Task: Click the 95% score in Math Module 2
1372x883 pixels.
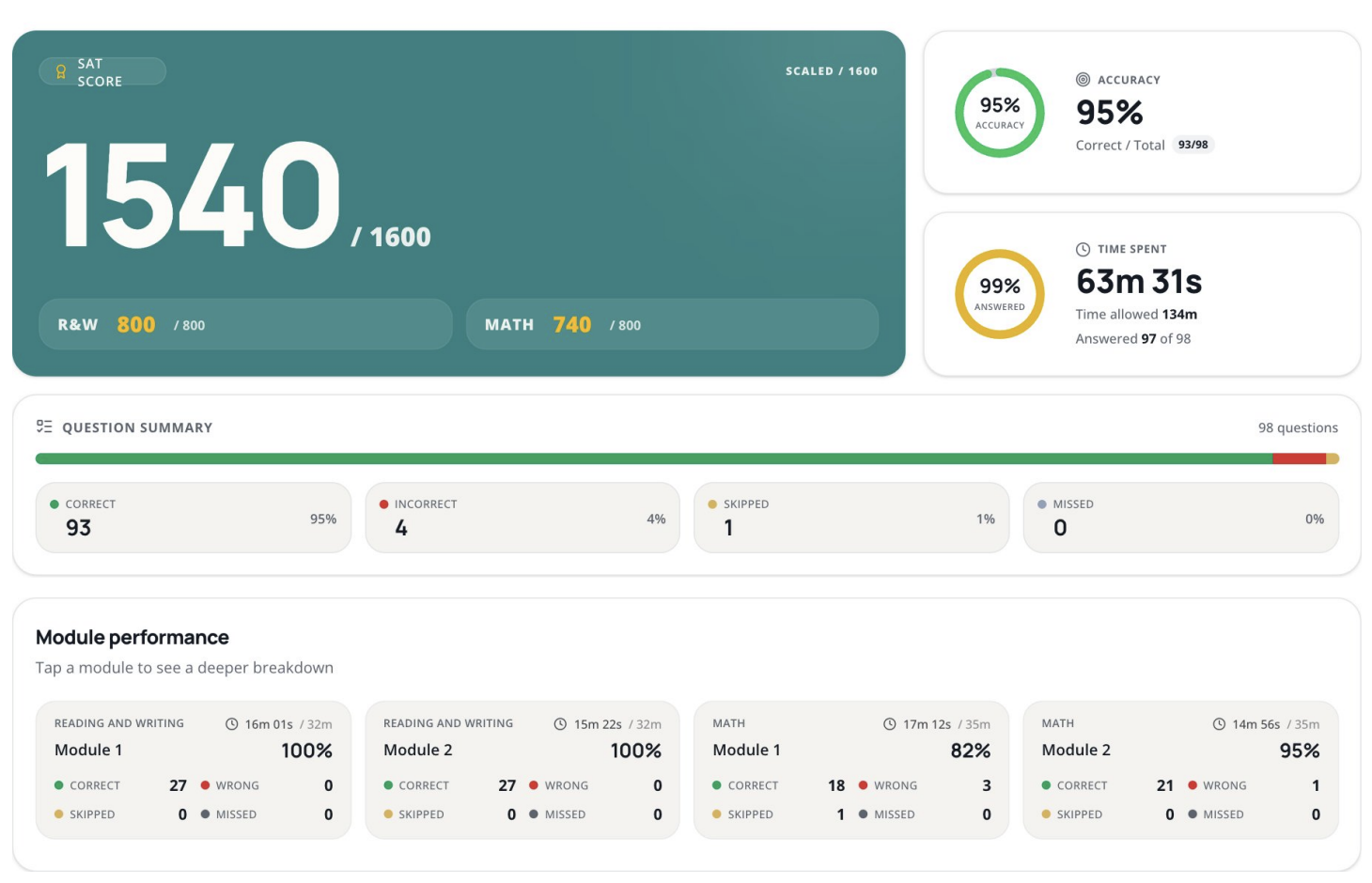Action: (x=1300, y=751)
